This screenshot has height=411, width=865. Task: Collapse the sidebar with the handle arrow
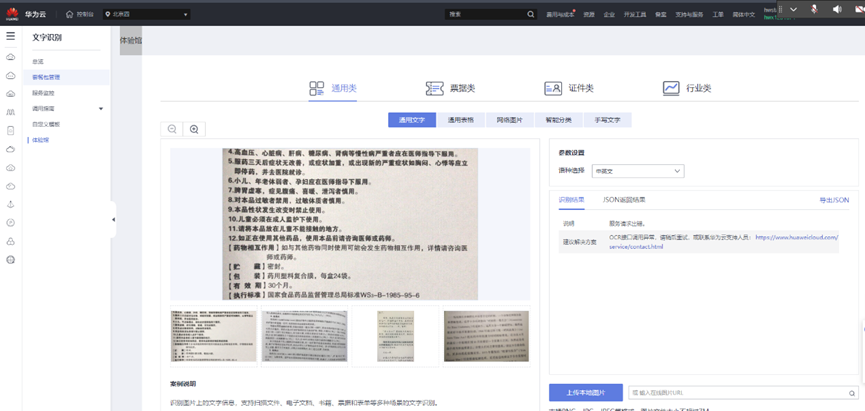pos(113,220)
